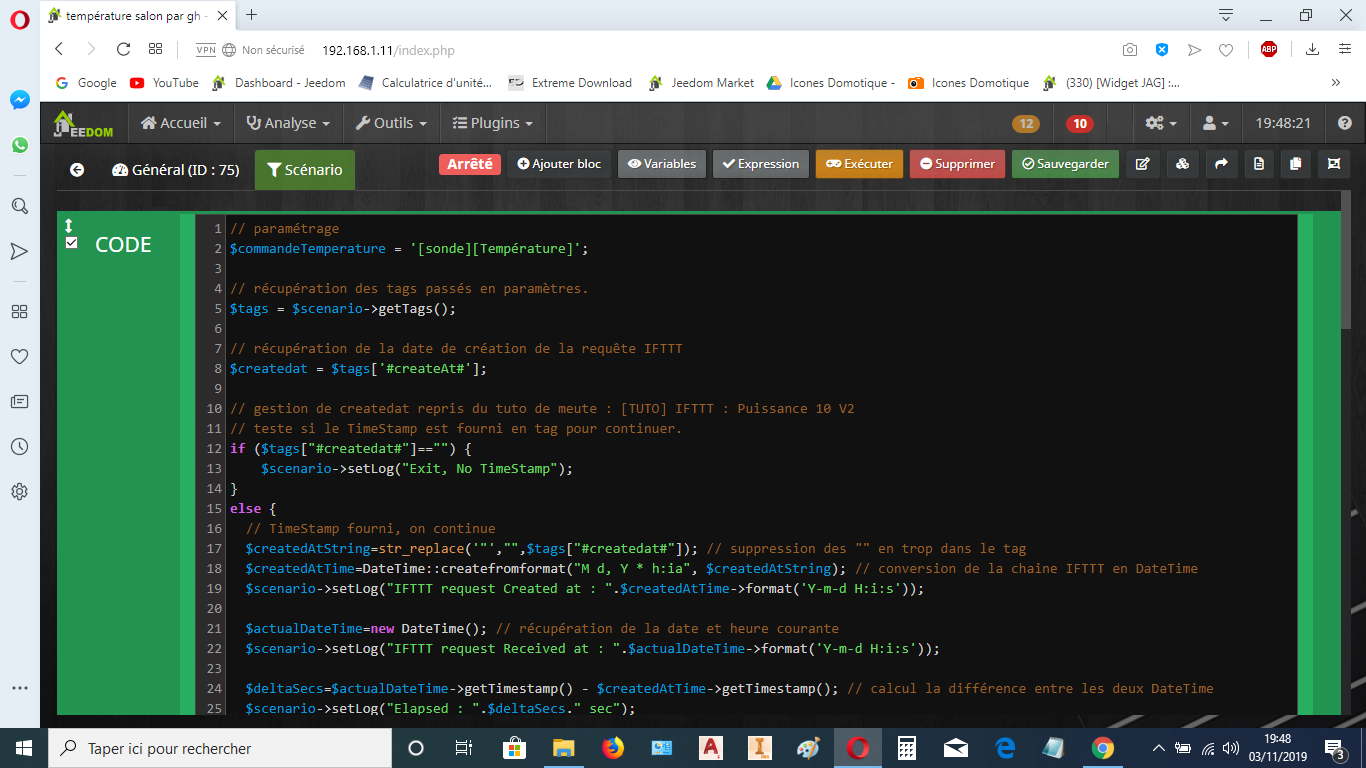
Task: Click the orange 12 messages badge
Action: (1025, 124)
